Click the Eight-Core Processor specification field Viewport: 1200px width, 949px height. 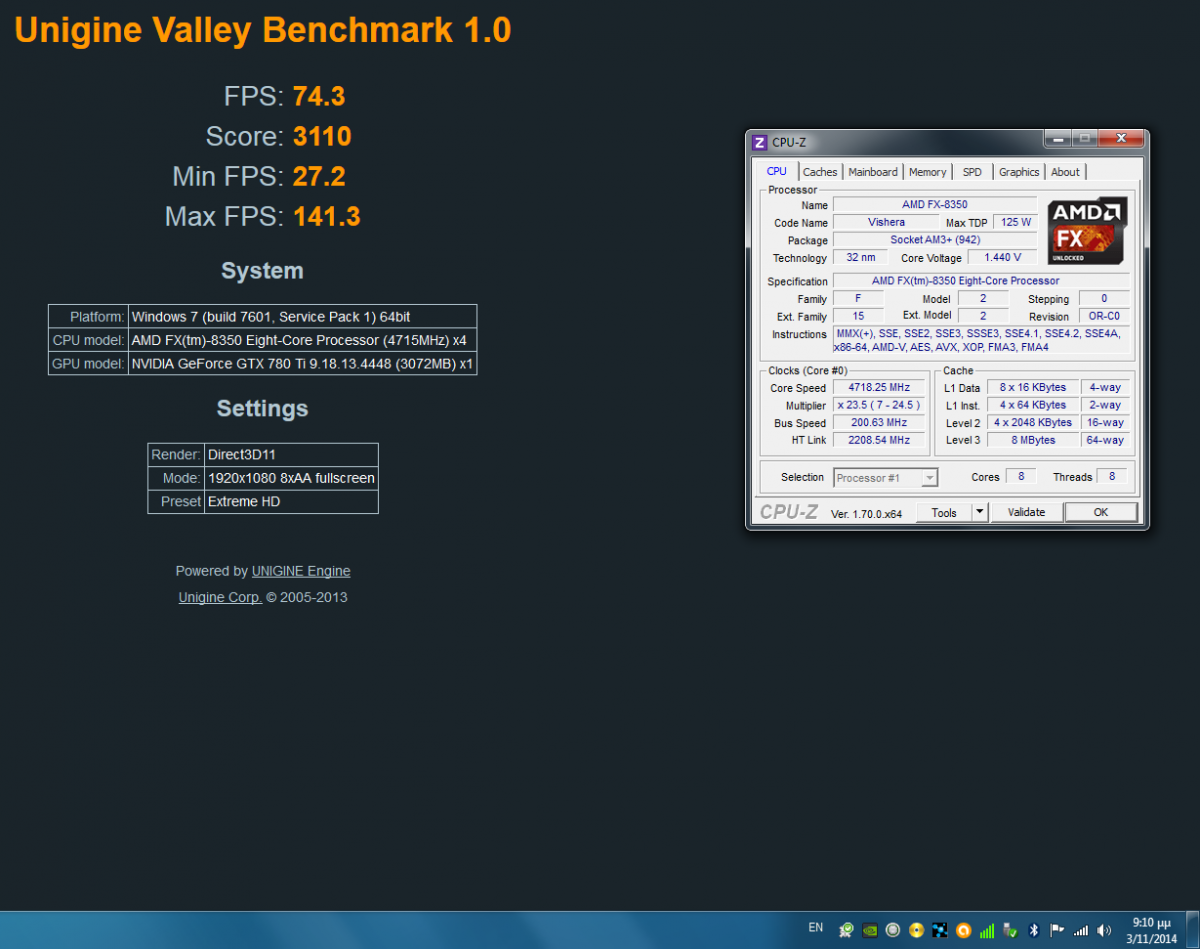tap(981, 281)
